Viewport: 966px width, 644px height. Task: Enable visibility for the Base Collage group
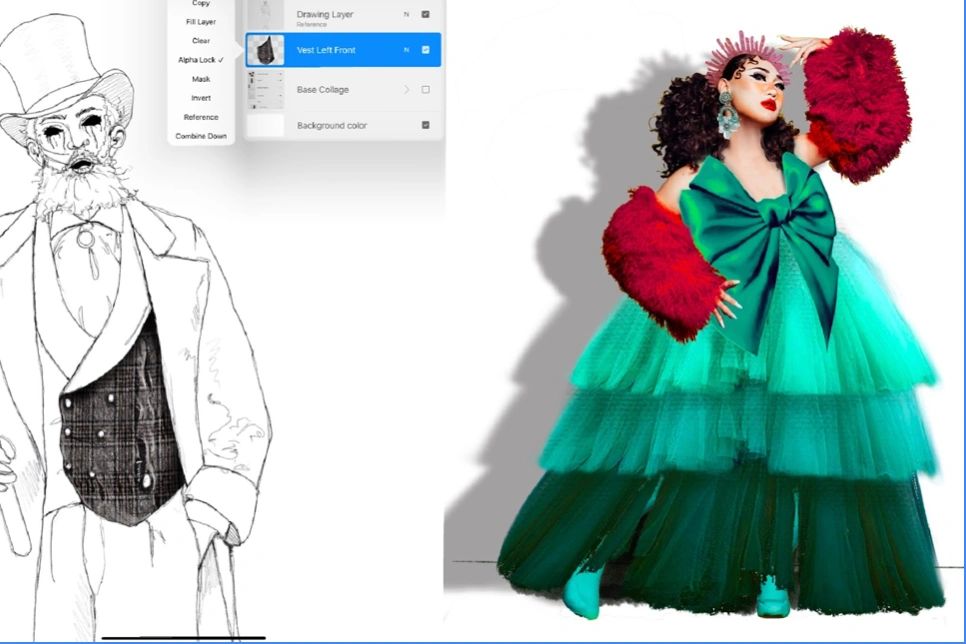point(423,88)
